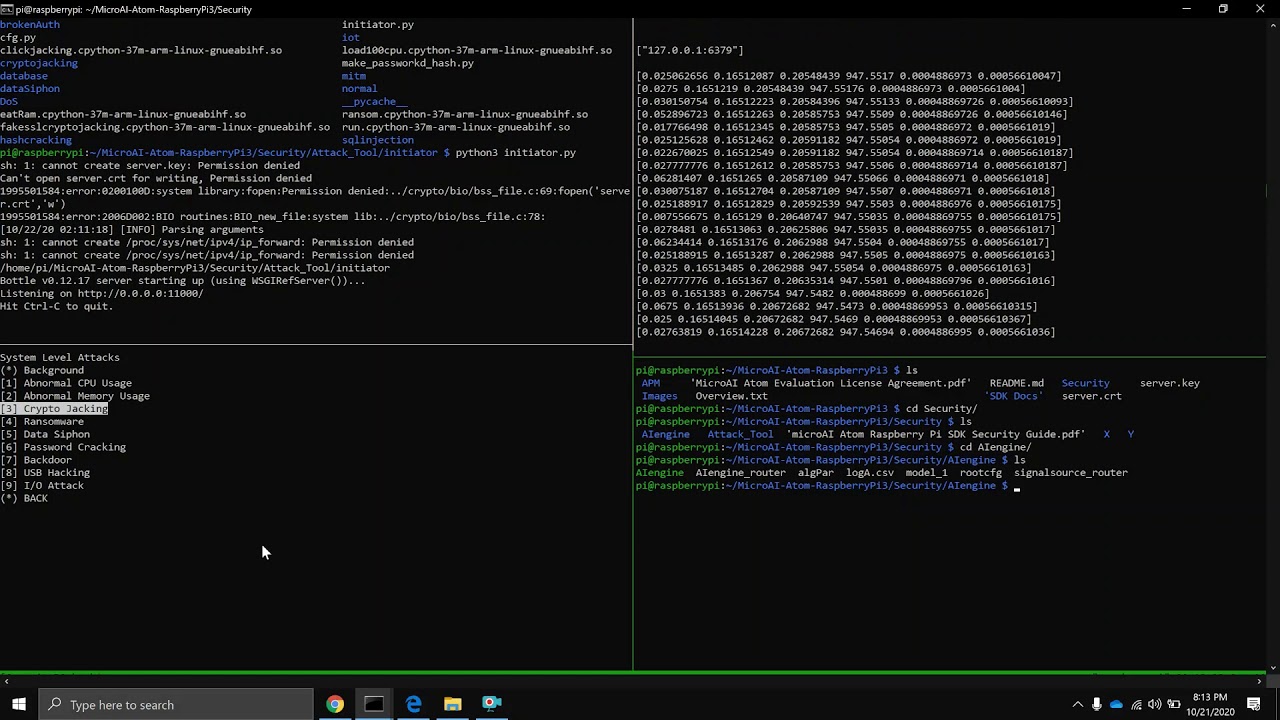Select [1] Abnormal CPU Usage

point(66,383)
